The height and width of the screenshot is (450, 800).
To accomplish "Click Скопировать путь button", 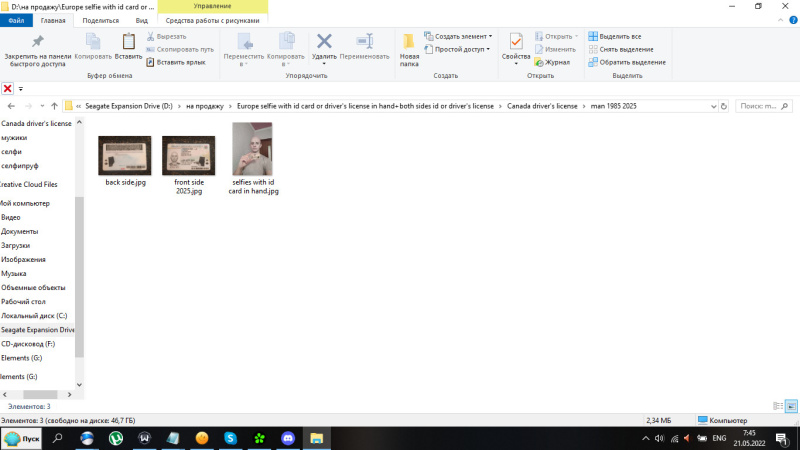I will coord(180,49).
